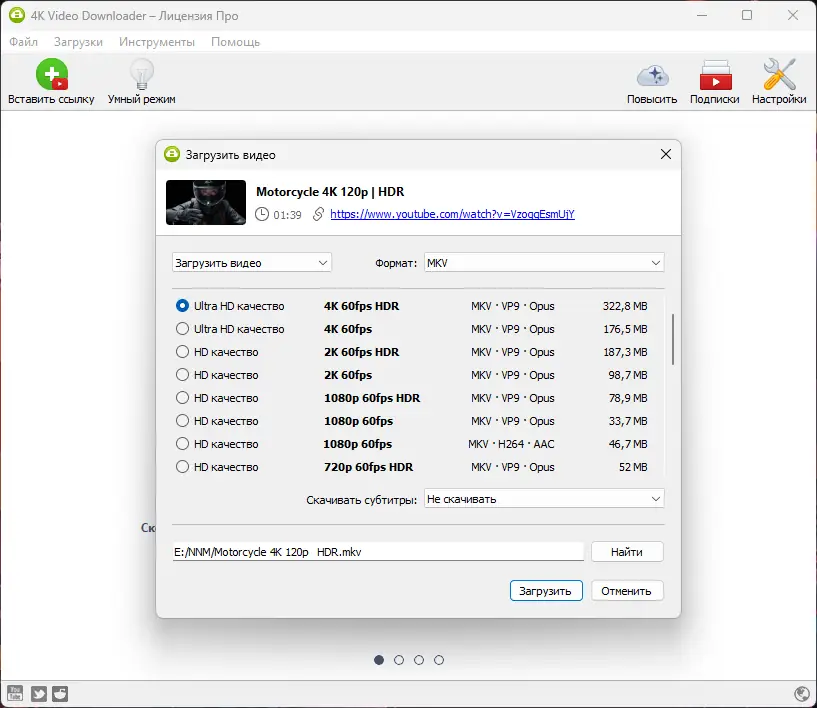Click the Вставить ссылку paste link icon
Viewport: 817px width, 708px height.
click(x=52, y=74)
